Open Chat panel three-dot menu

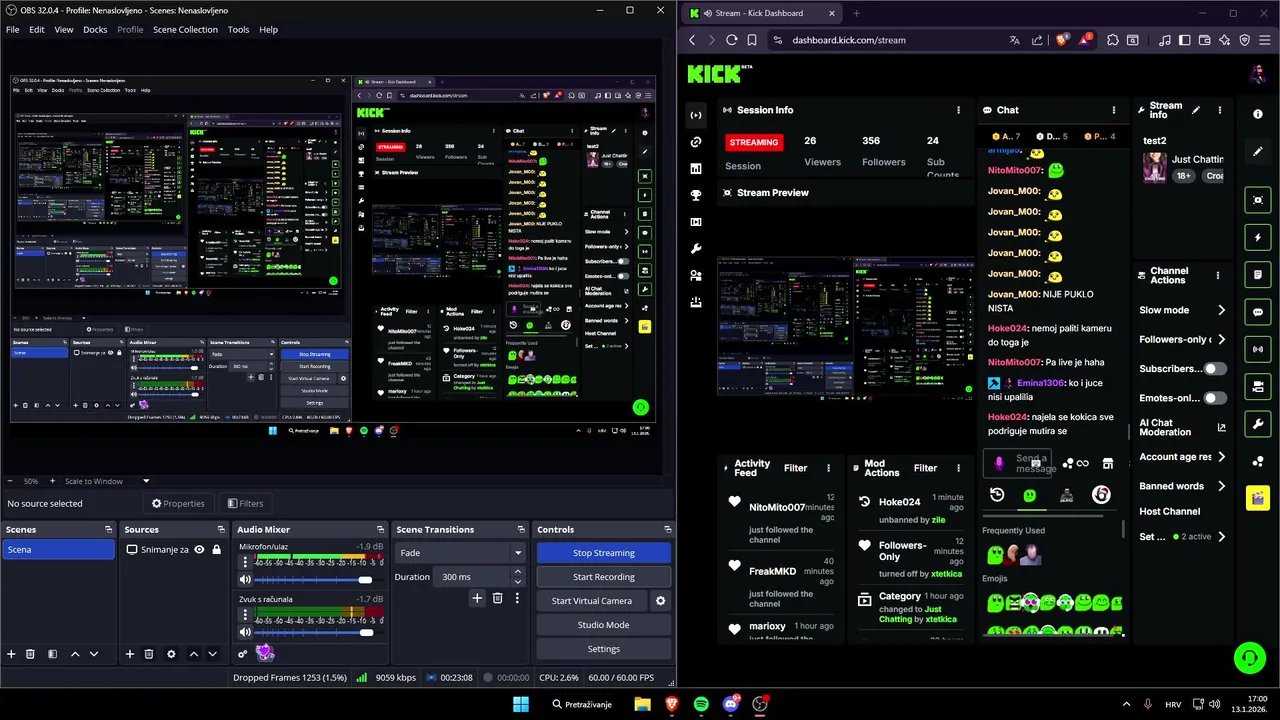click(1114, 110)
